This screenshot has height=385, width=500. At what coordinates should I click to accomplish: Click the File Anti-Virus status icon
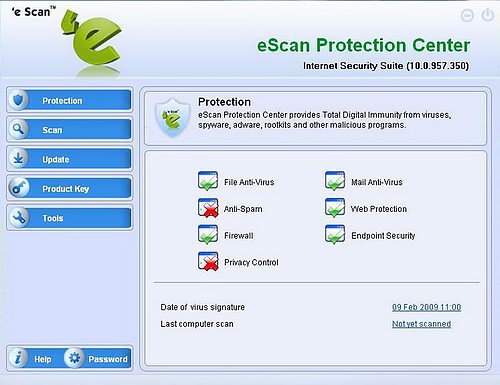208,181
